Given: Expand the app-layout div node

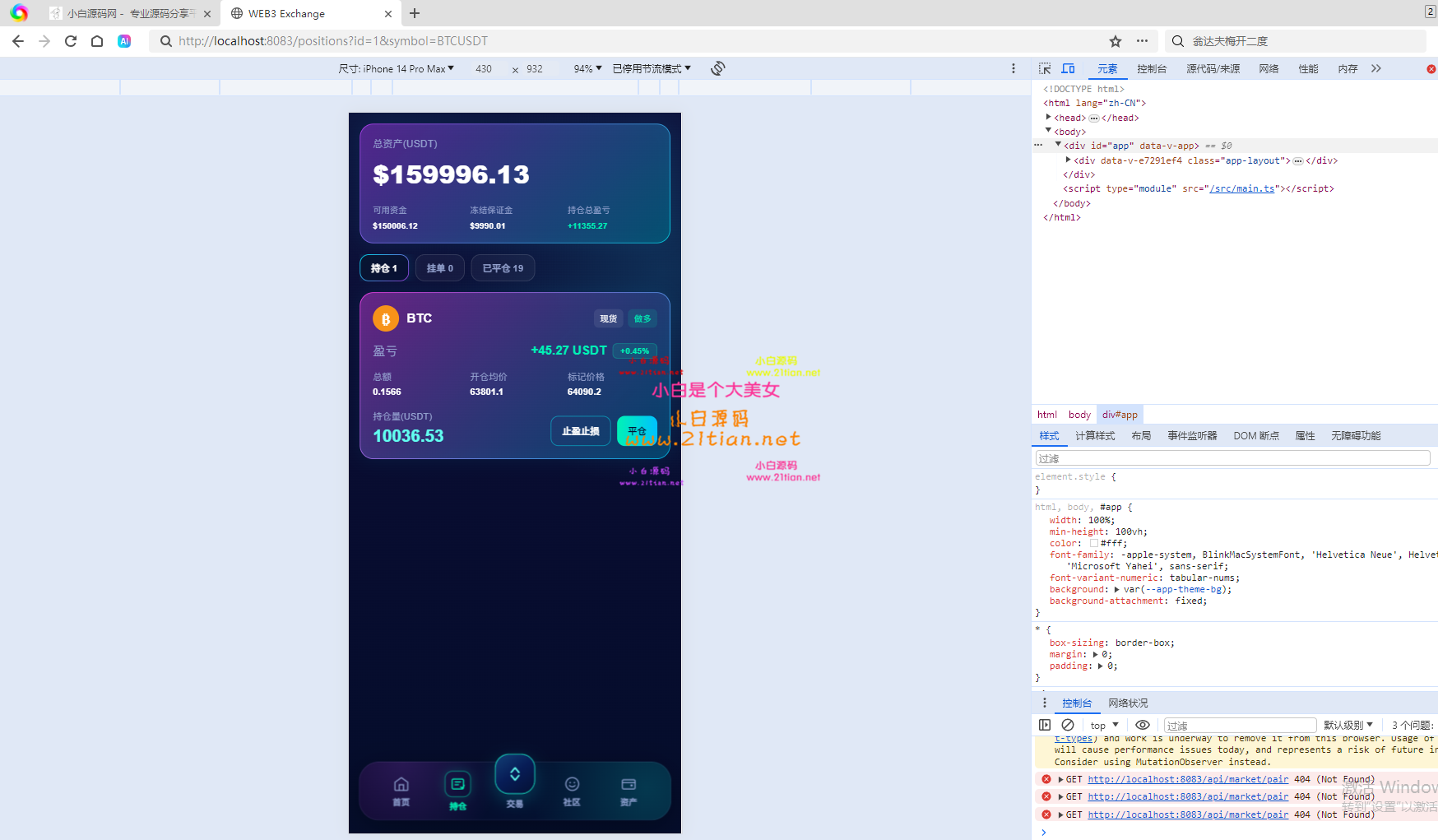Looking at the screenshot, I should (1068, 160).
